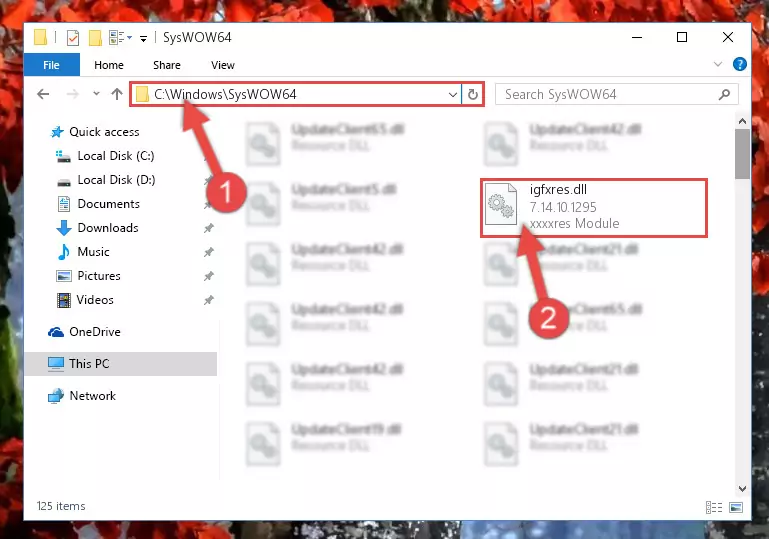Click the Network icon in sidebar

56,396
